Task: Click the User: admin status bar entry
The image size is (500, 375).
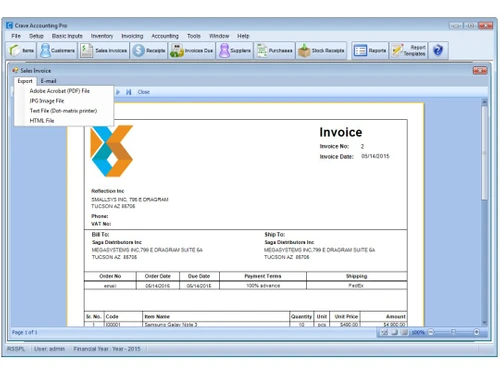Action: tap(49, 349)
